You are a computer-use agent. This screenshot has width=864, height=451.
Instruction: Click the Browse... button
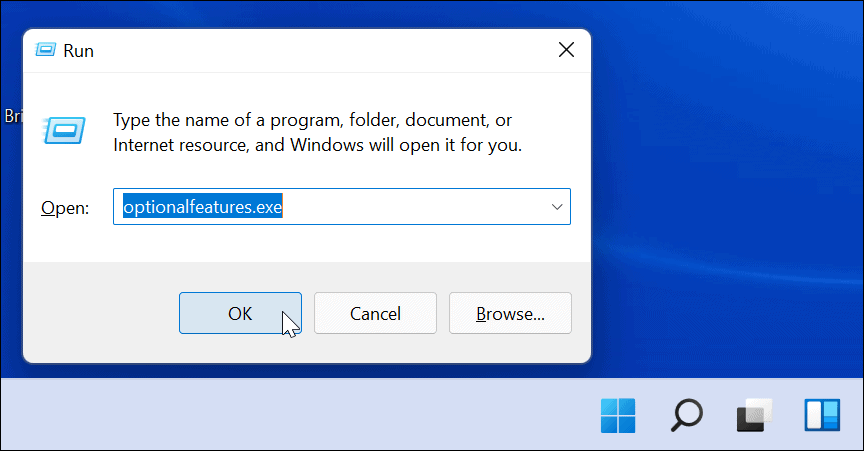pyautogui.click(x=510, y=313)
